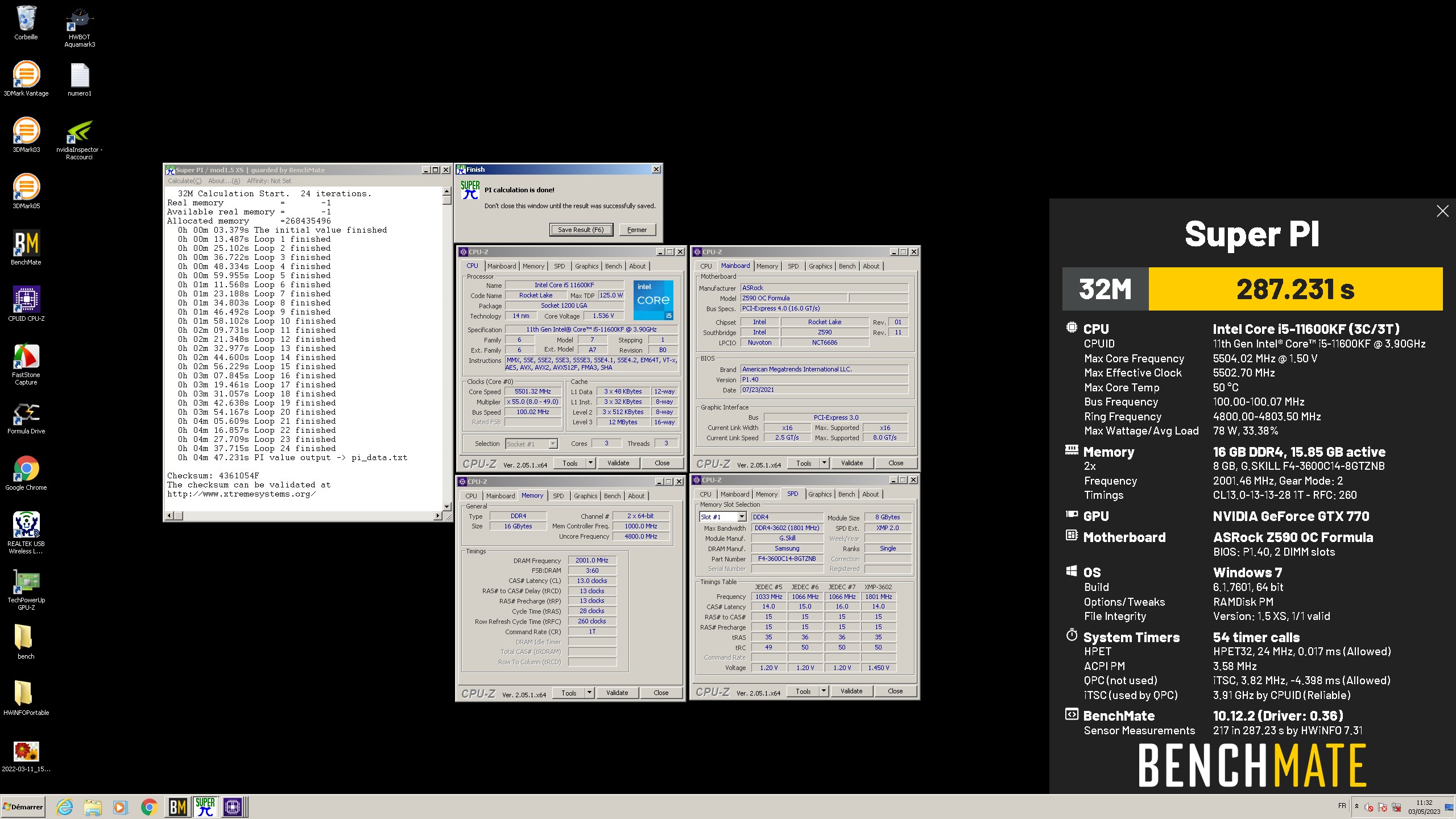Viewport: 1456px width, 819px height.
Task: Close the BenchMate Super PI result panel
Action: coord(1442,211)
